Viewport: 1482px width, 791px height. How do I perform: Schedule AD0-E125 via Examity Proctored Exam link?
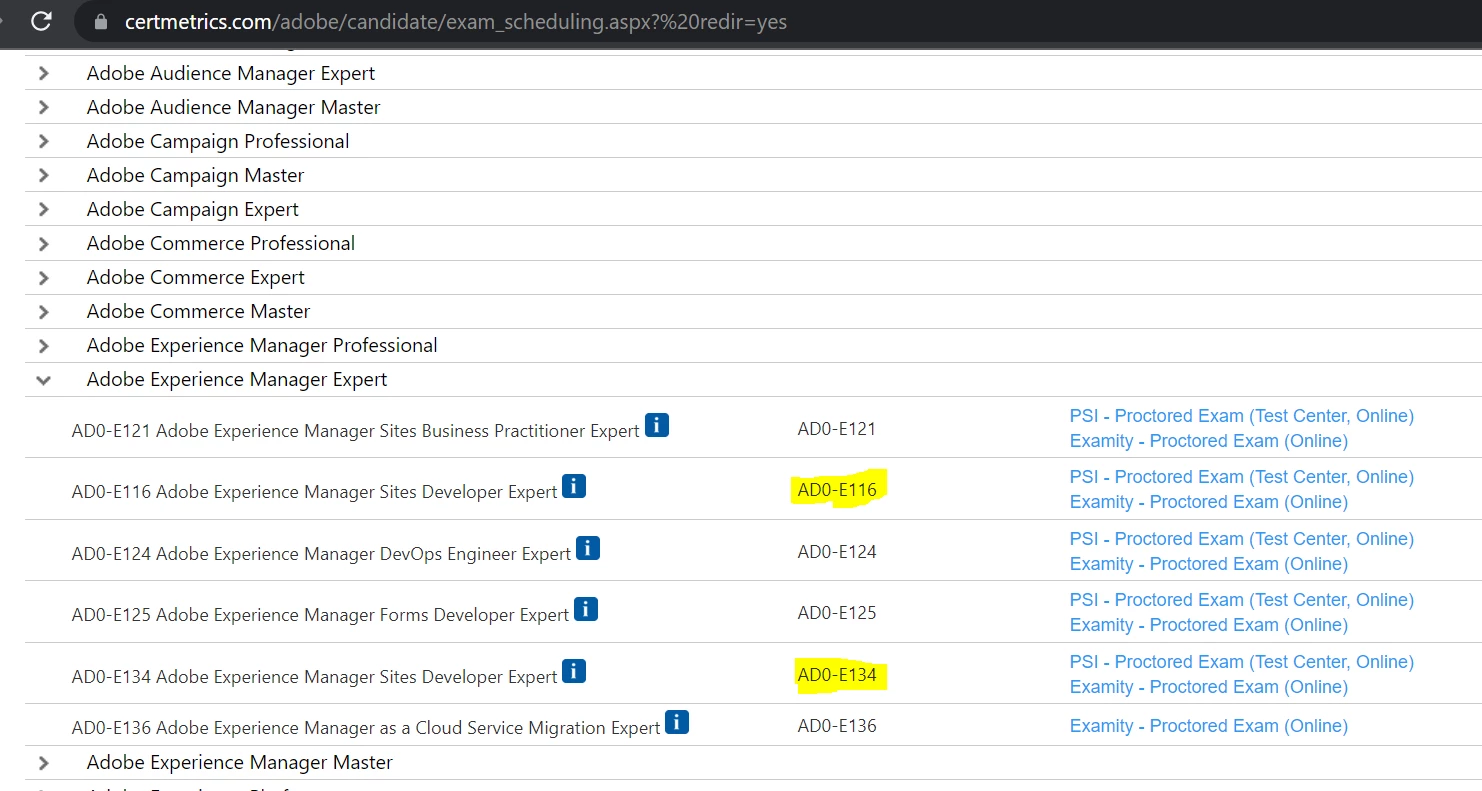point(1209,625)
